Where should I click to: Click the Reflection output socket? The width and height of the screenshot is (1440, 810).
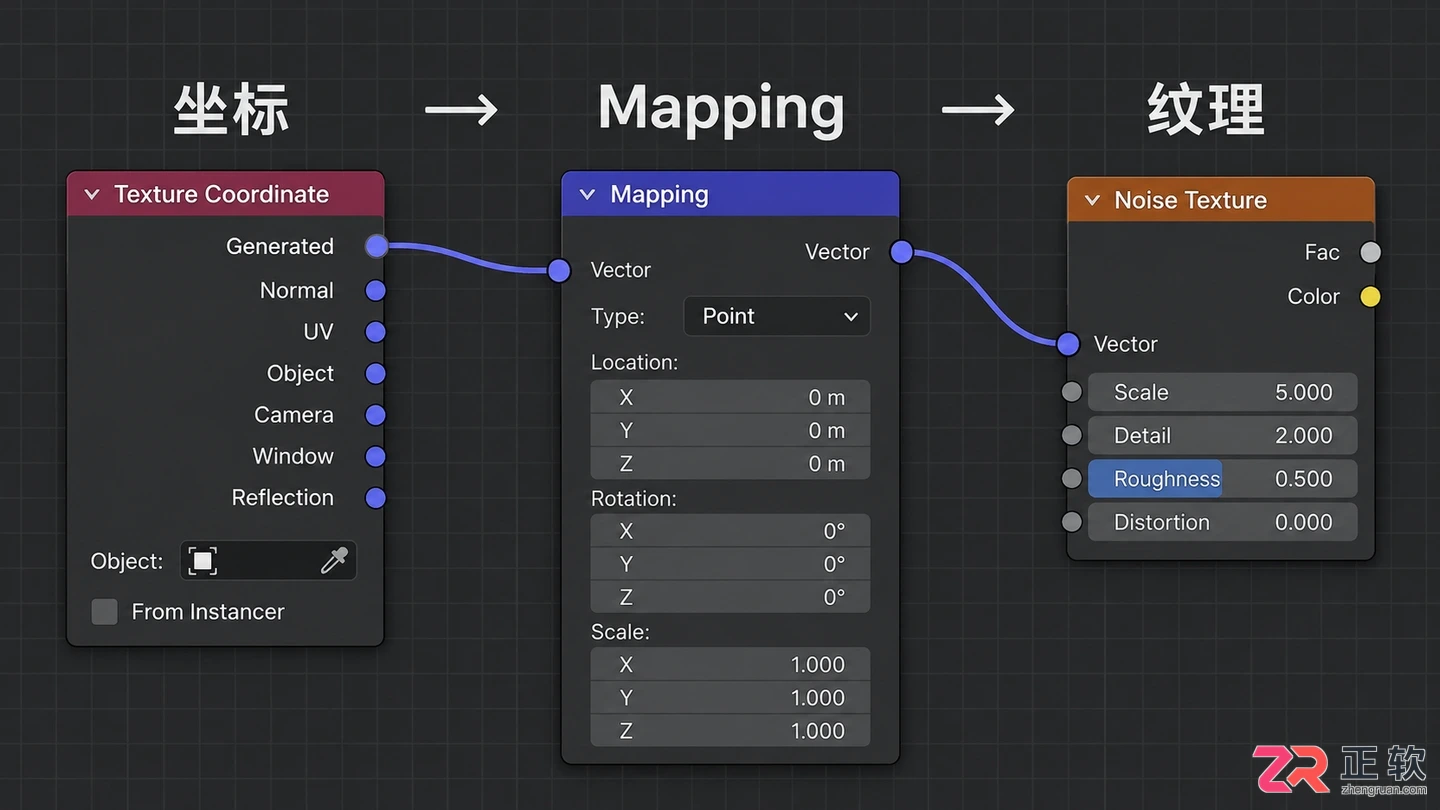coord(376,498)
